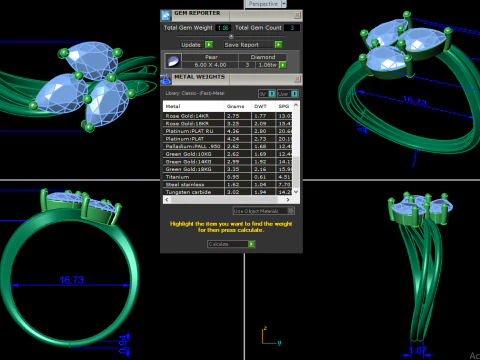
Task: Click the horizontal scrollbar right arrow
Action: coord(288,200)
